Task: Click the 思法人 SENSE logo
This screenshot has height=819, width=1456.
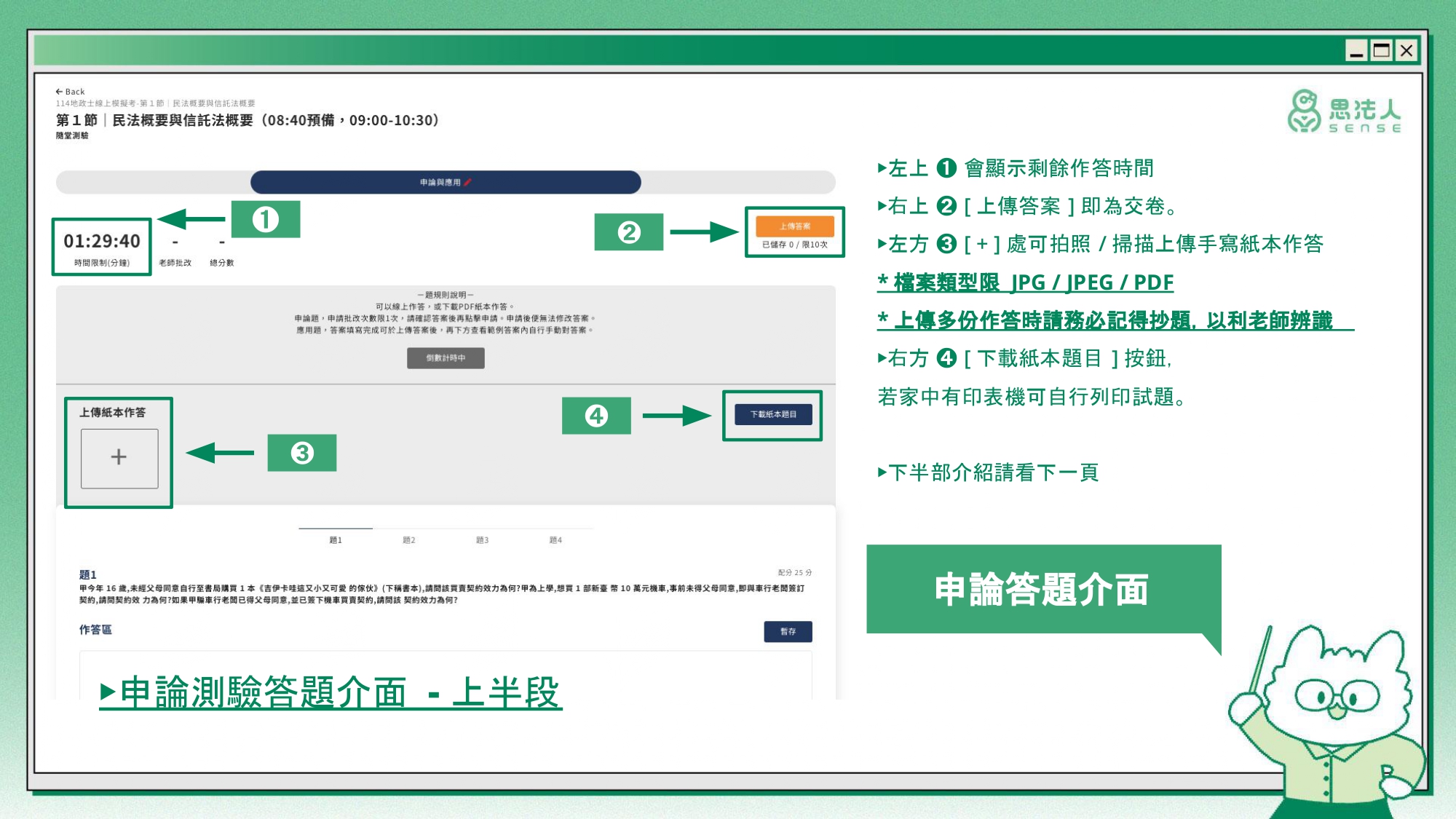Action: click(1344, 112)
